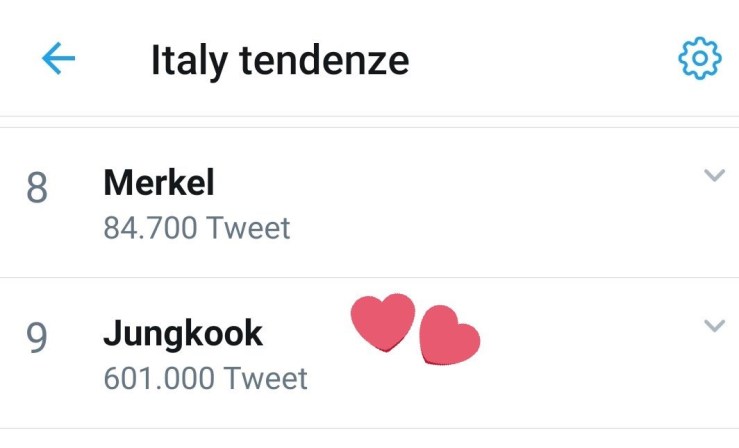Click the 84.700 tweet count number

[x=151, y=228]
